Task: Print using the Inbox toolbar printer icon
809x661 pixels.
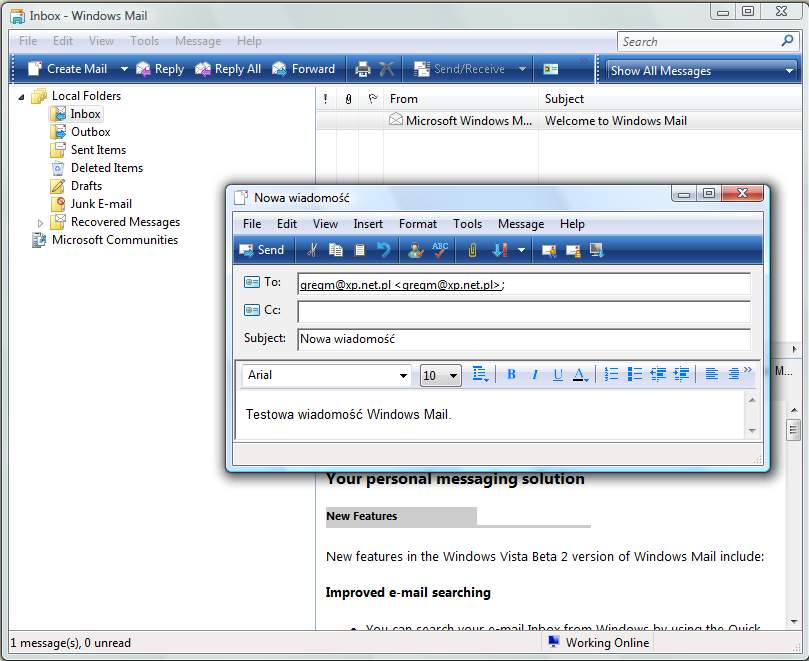Action: [x=363, y=69]
